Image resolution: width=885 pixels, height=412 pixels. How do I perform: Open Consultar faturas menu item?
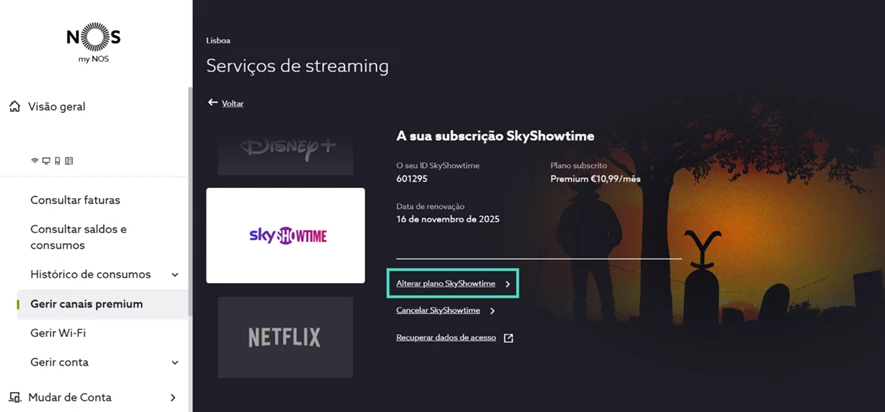click(x=75, y=200)
